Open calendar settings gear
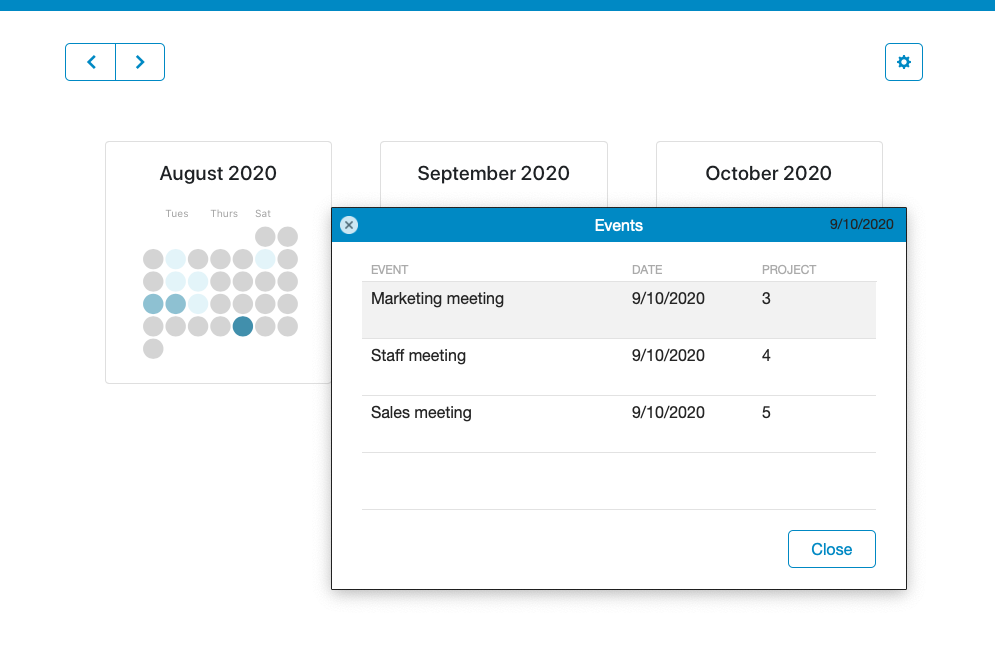Image resolution: width=995 pixels, height=648 pixels. click(x=904, y=62)
